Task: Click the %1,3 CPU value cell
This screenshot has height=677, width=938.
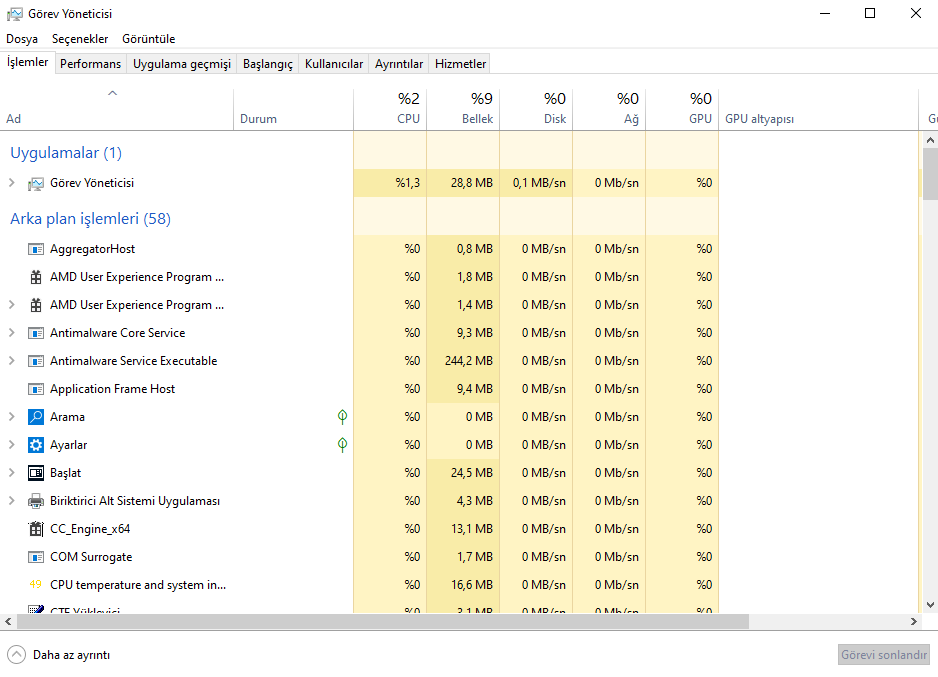Action: pos(390,183)
